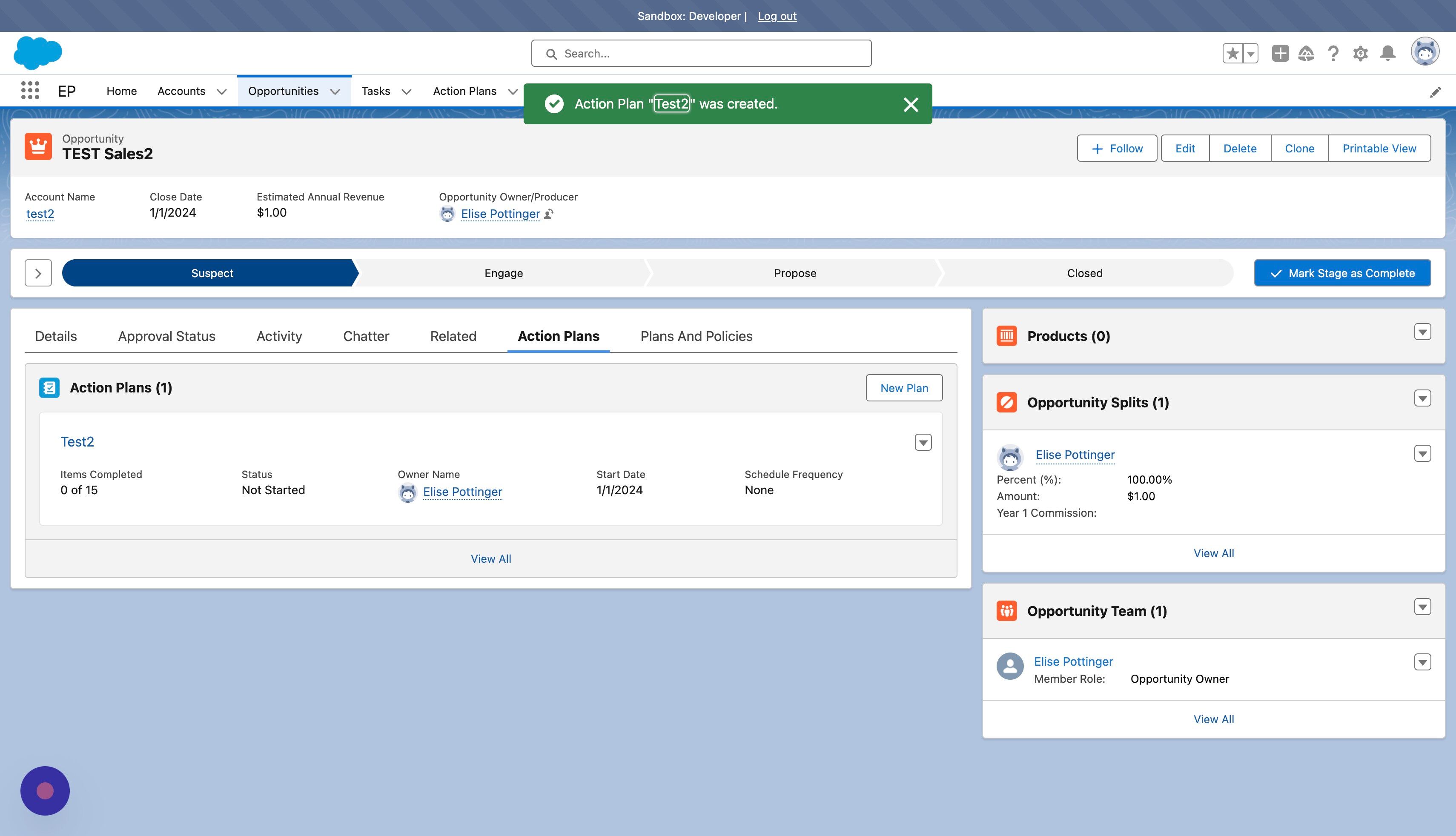
Task: Click the Global Actions plus icon
Action: click(1280, 53)
